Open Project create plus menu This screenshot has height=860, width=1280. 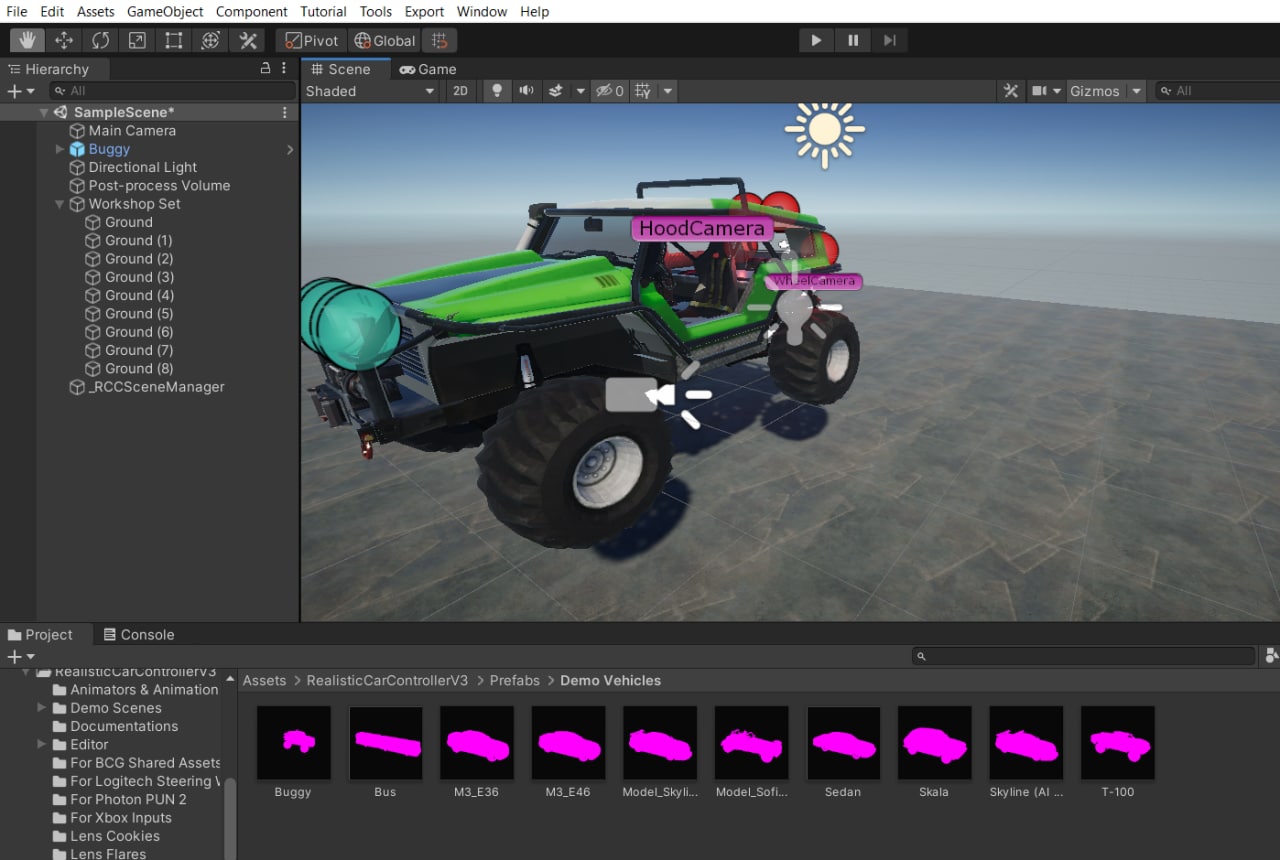click(20, 657)
